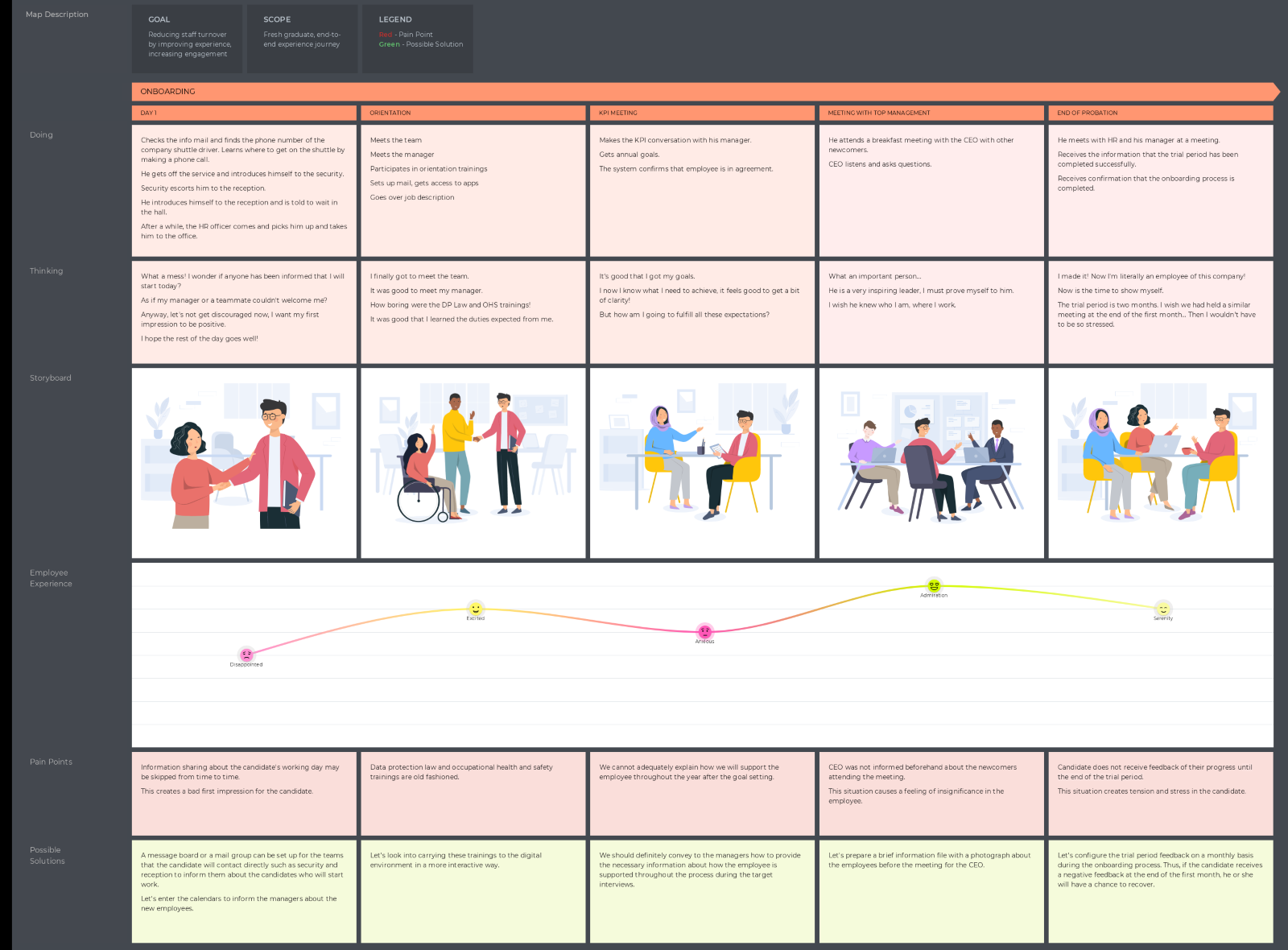
Task: Click pain point 'Candidate does not receive feedback'
Action: (1161, 793)
